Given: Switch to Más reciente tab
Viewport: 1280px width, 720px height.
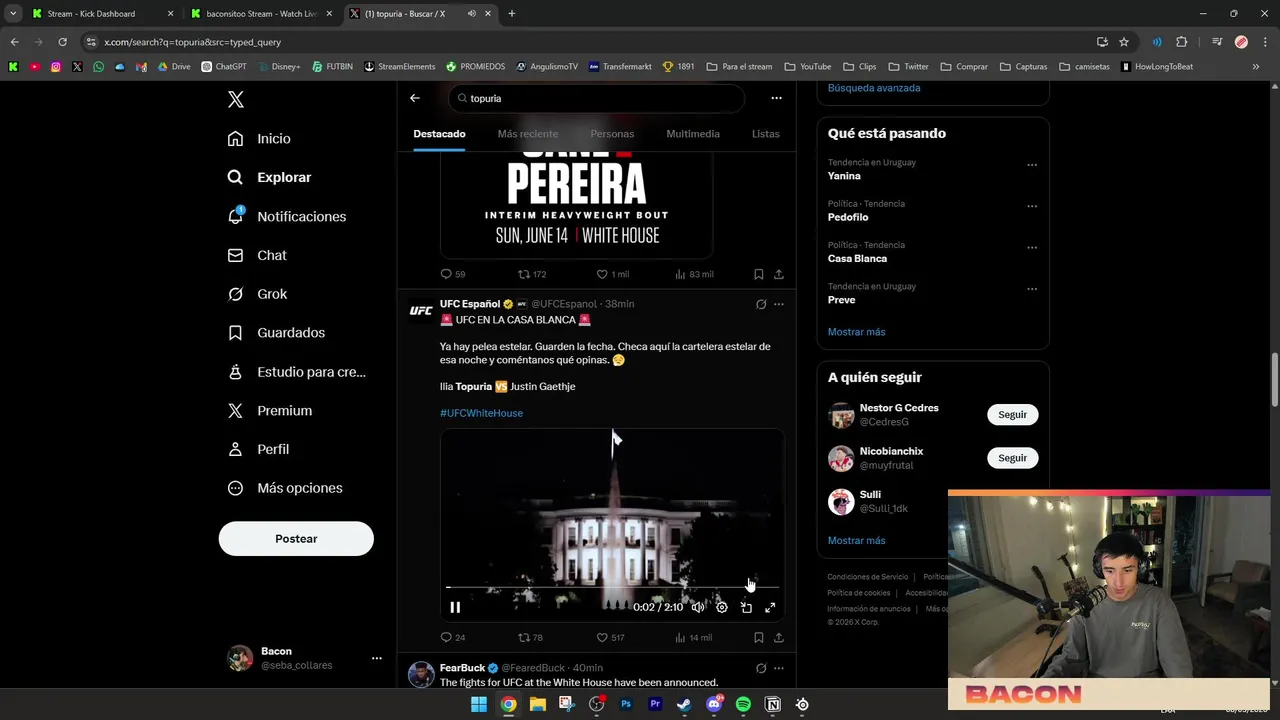Looking at the screenshot, I should 528,134.
